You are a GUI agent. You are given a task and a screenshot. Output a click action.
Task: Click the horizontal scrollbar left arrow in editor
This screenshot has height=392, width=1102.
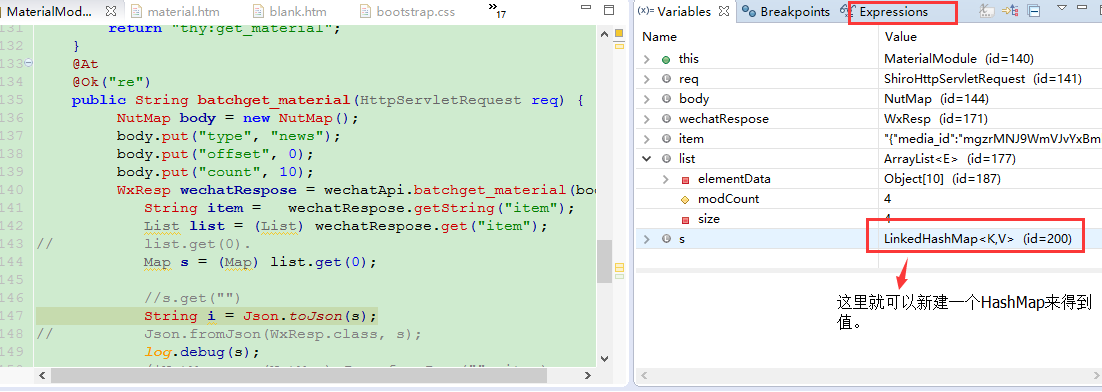(x=43, y=375)
